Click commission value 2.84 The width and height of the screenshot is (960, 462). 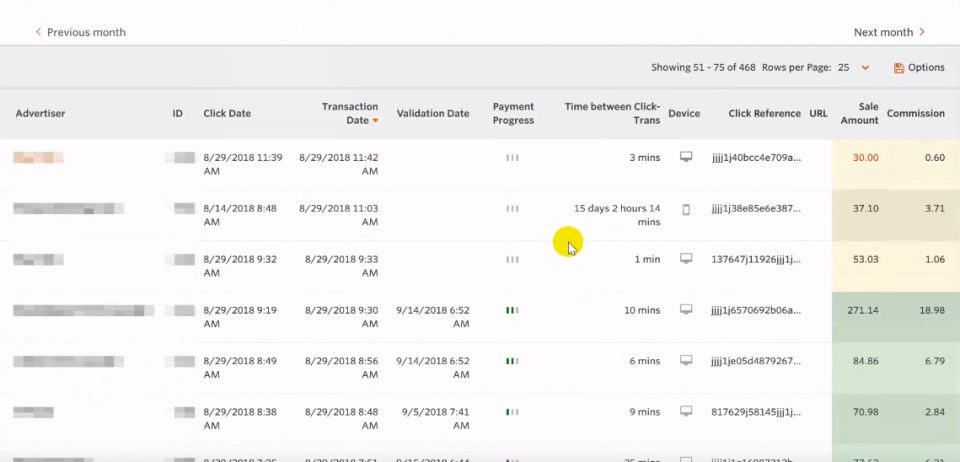tap(935, 412)
